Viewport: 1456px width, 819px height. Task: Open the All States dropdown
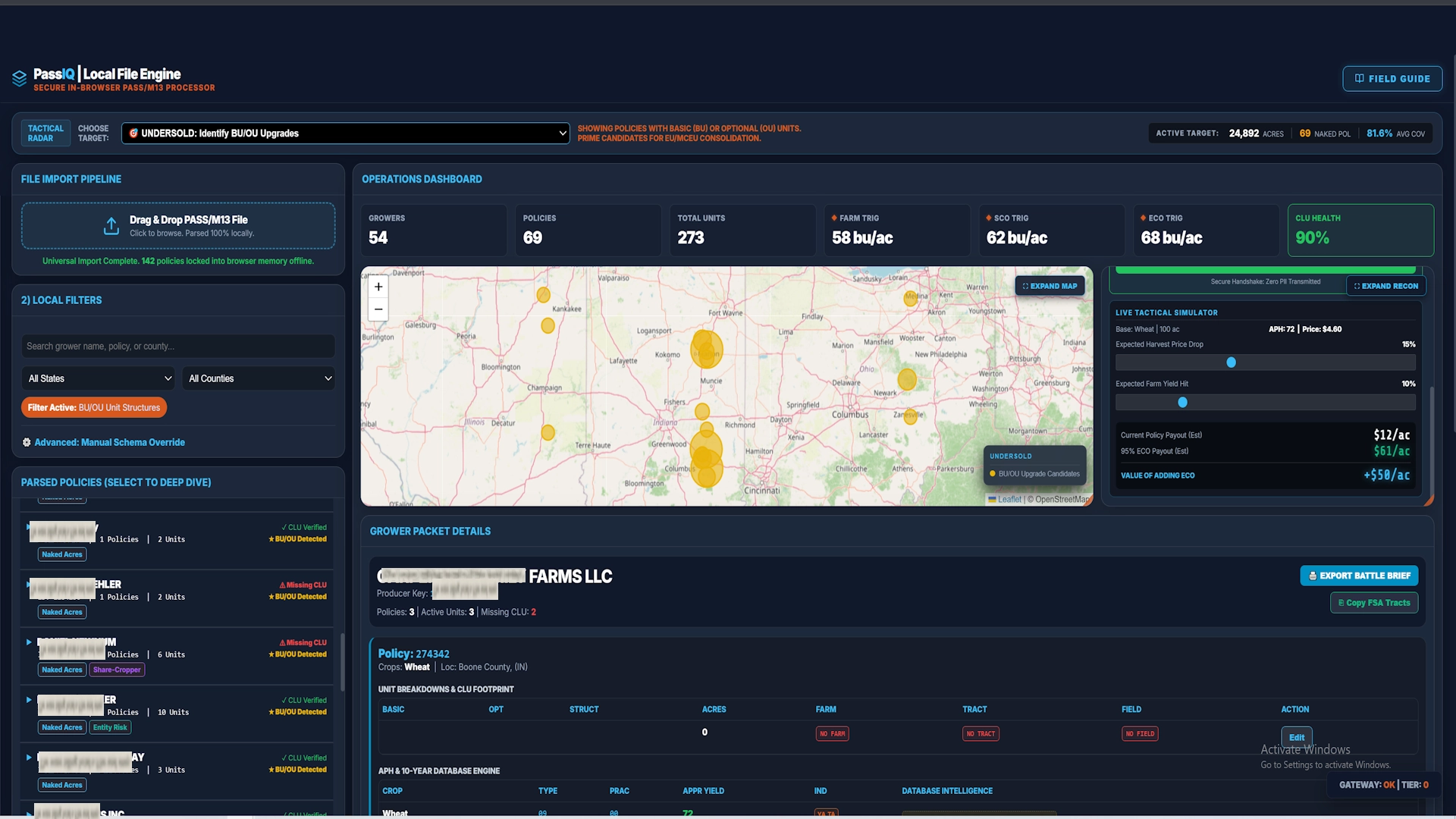[x=99, y=378]
